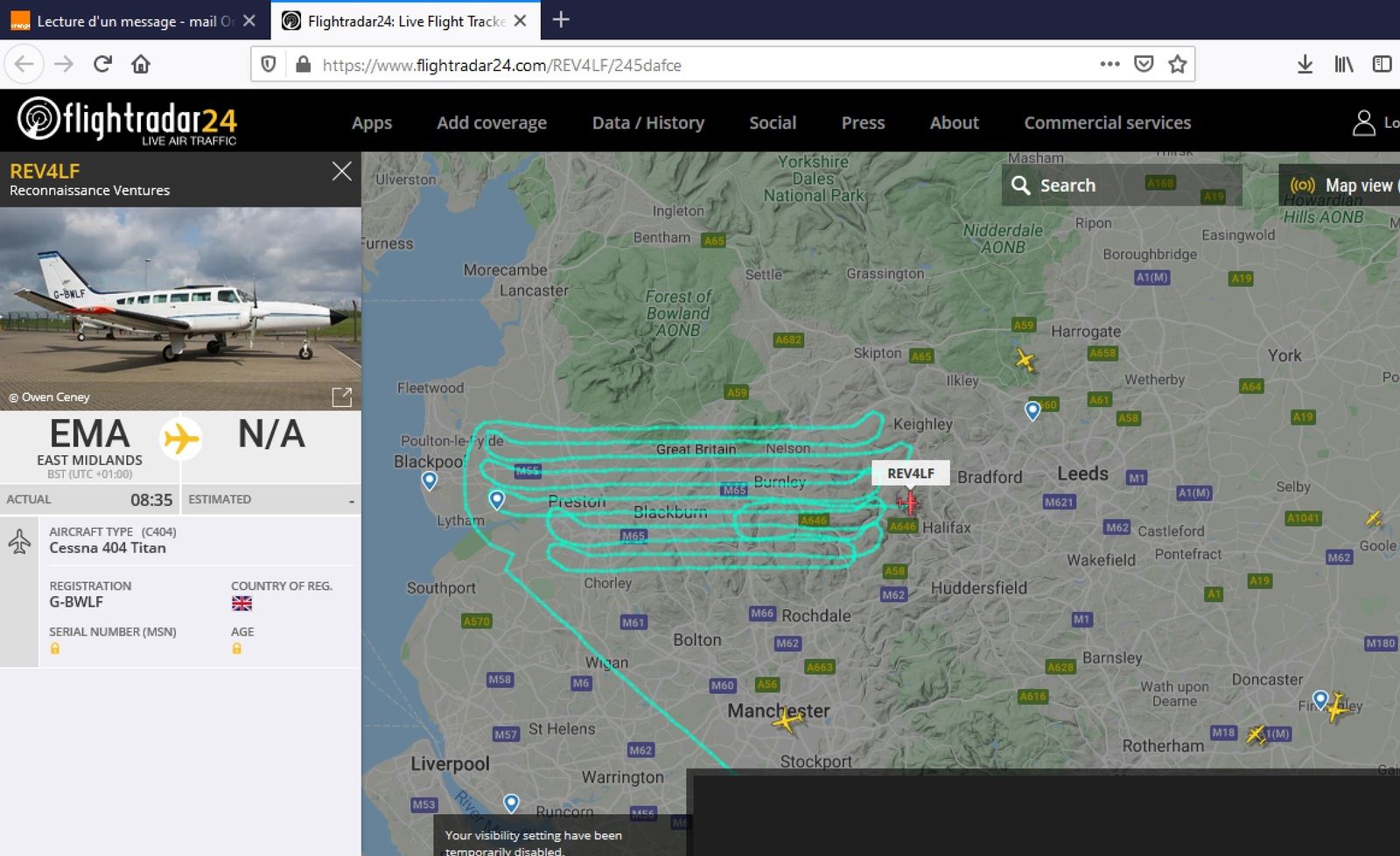Click the REV4LF map label
This screenshot has width=1400, height=856.
click(911, 473)
